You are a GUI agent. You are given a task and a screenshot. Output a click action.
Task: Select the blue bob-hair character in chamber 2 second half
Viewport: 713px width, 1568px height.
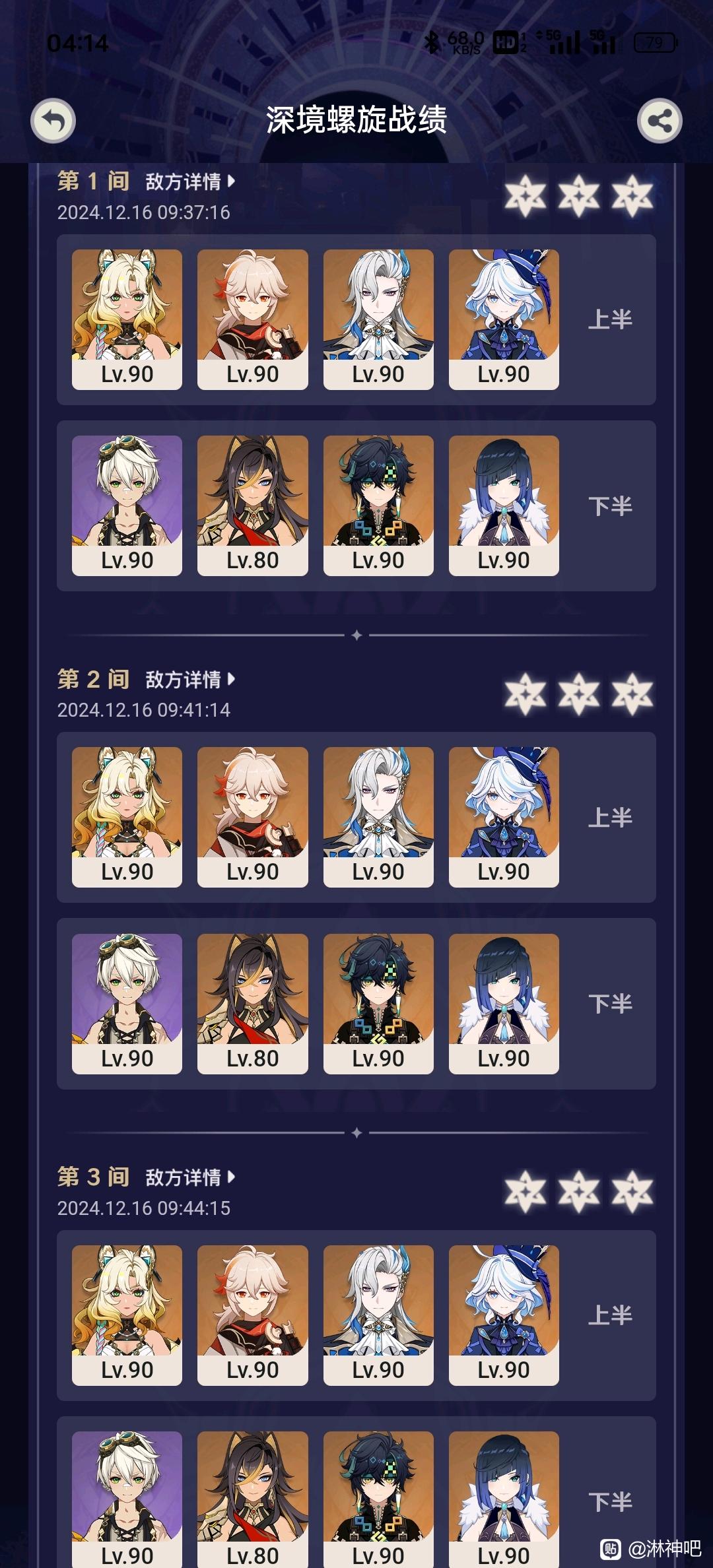504,1004
